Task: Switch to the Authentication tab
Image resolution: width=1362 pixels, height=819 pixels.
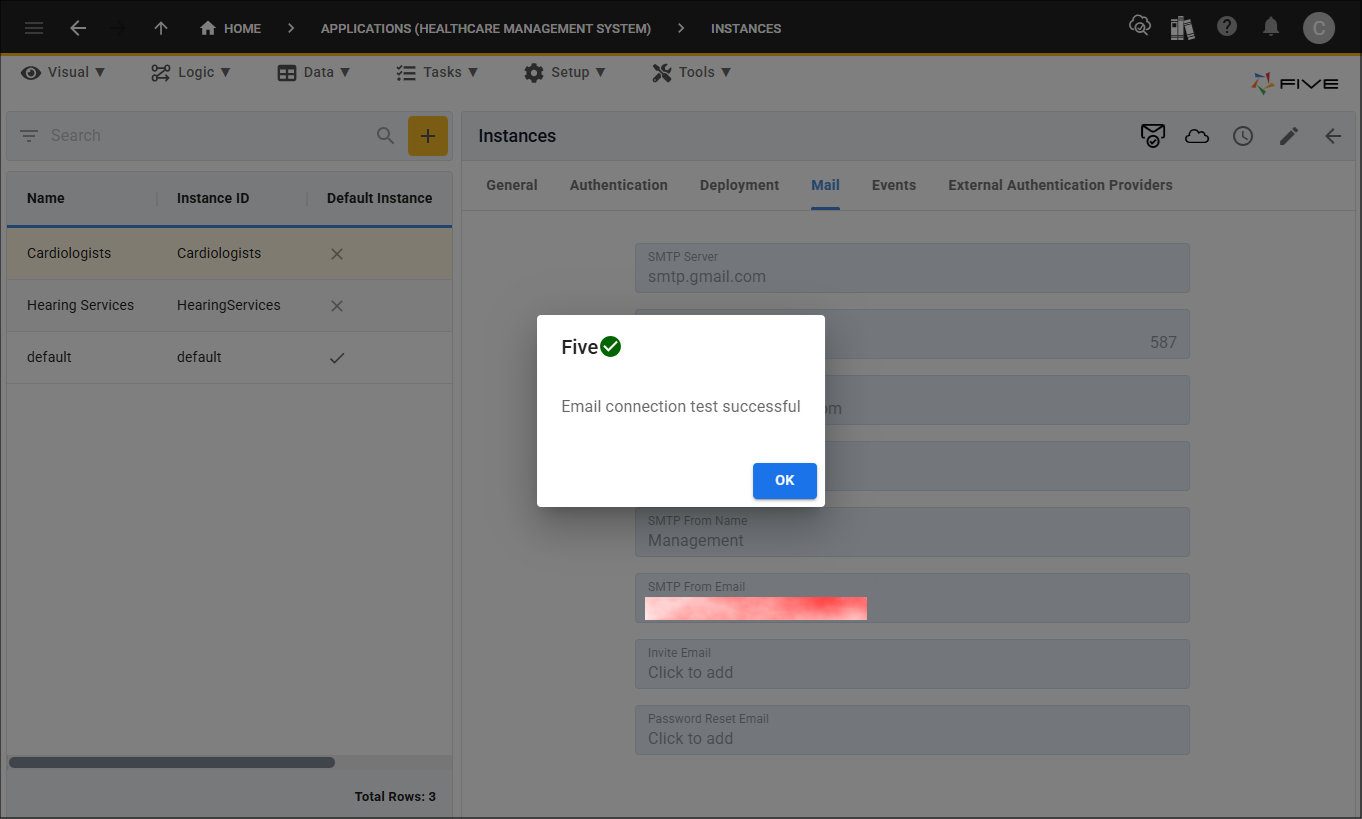Action: click(618, 185)
